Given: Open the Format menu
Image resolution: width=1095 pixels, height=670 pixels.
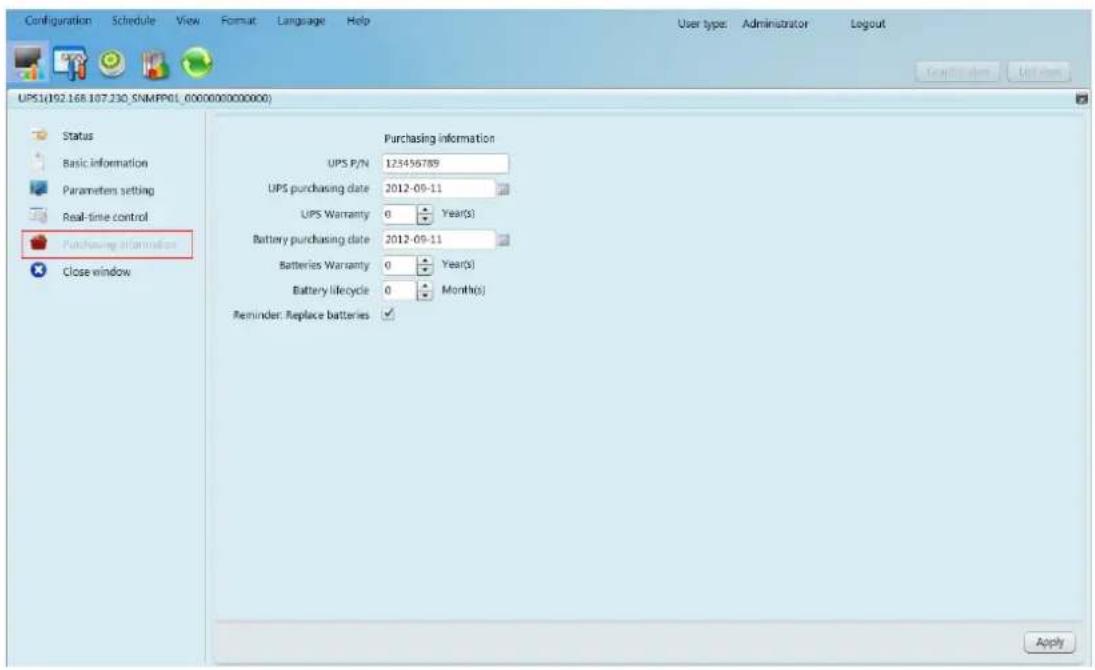Looking at the screenshot, I should tap(238, 21).
